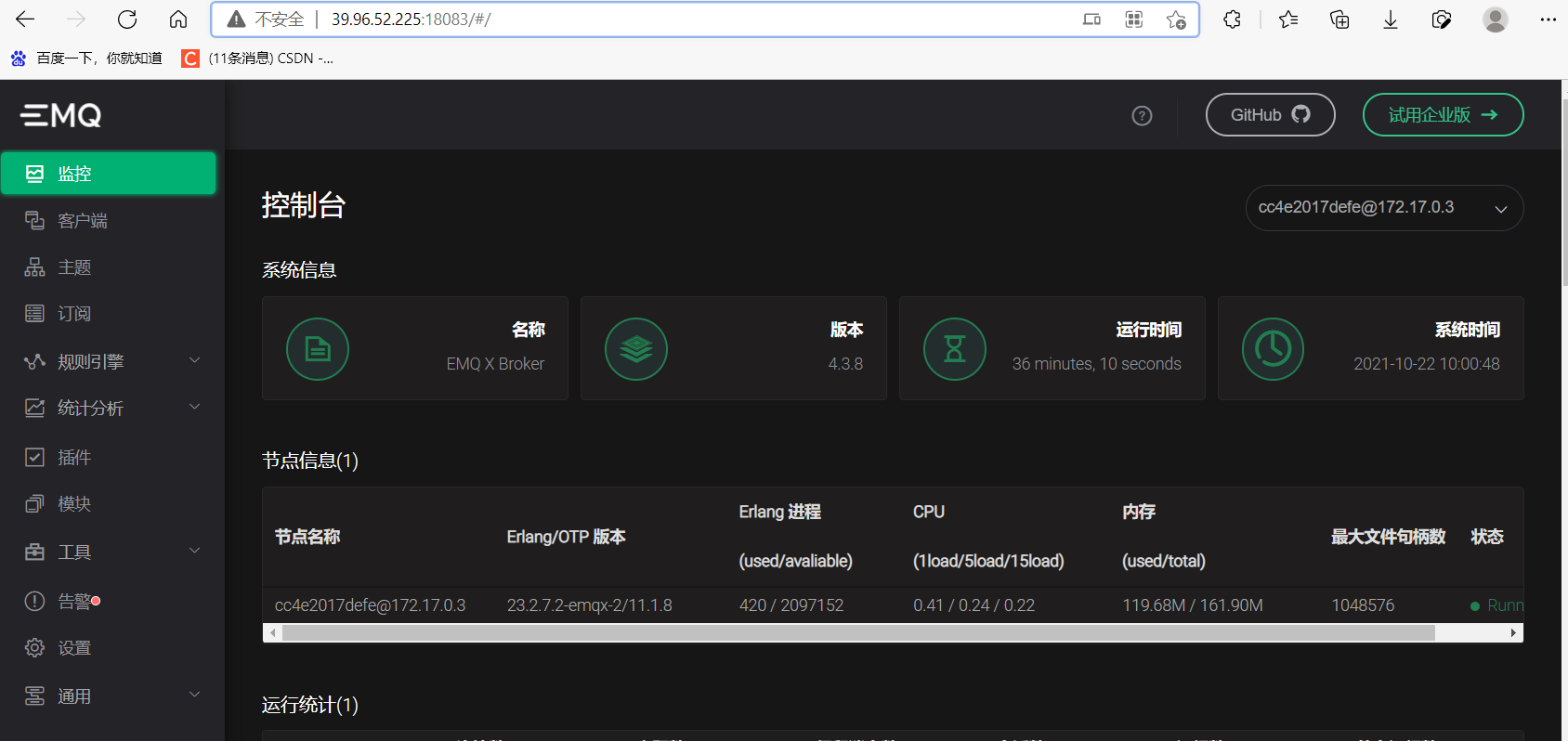Click the 名称 document icon card
Image resolution: width=1568 pixels, height=741 pixels.
point(318,349)
